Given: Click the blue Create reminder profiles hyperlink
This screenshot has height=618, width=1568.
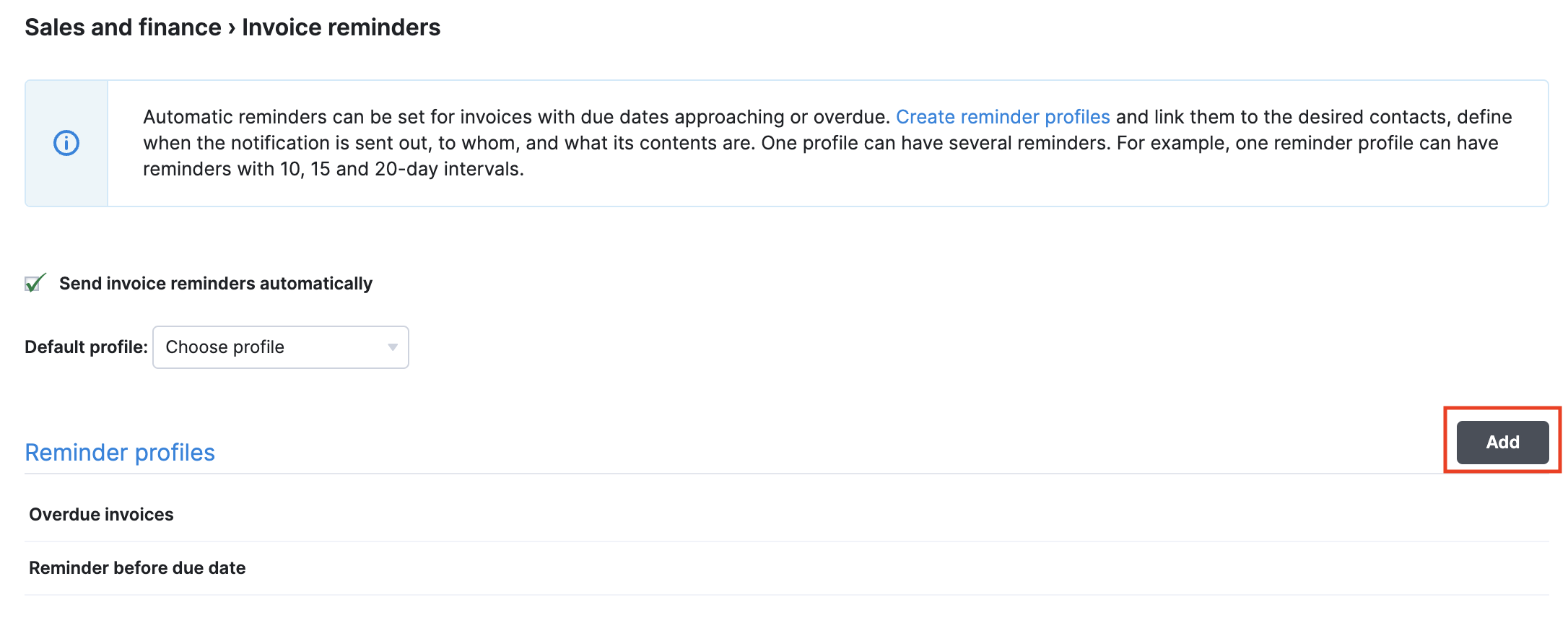Looking at the screenshot, I should tap(1003, 116).
